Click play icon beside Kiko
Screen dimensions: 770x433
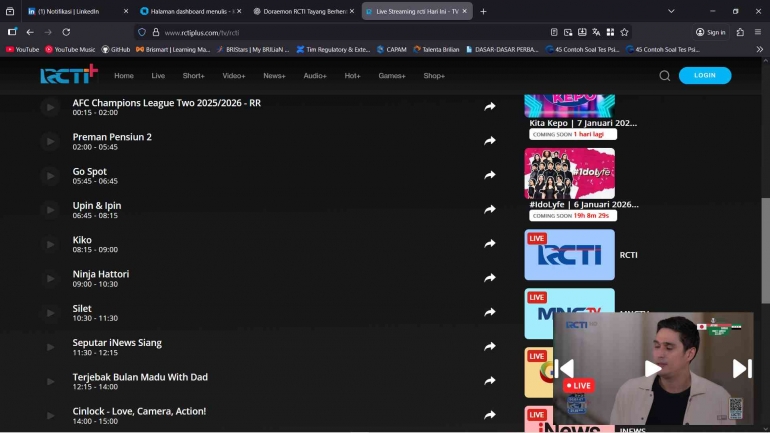(x=50, y=244)
